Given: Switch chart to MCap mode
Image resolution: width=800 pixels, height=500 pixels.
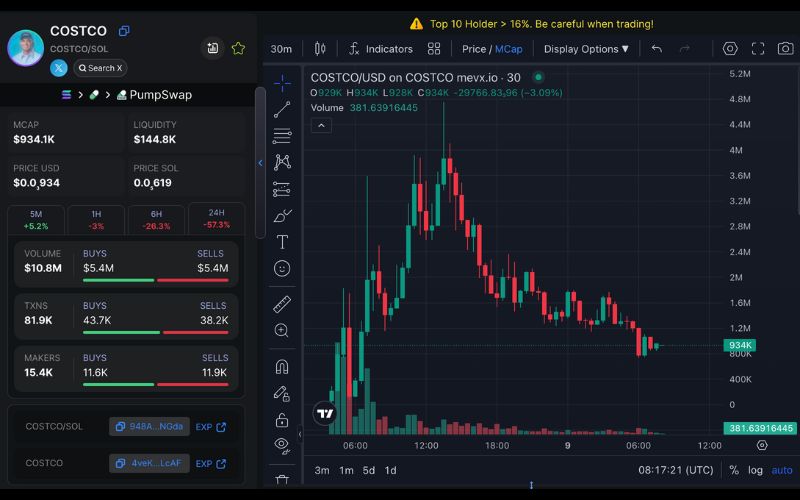Looking at the screenshot, I should [x=509, y=49].
